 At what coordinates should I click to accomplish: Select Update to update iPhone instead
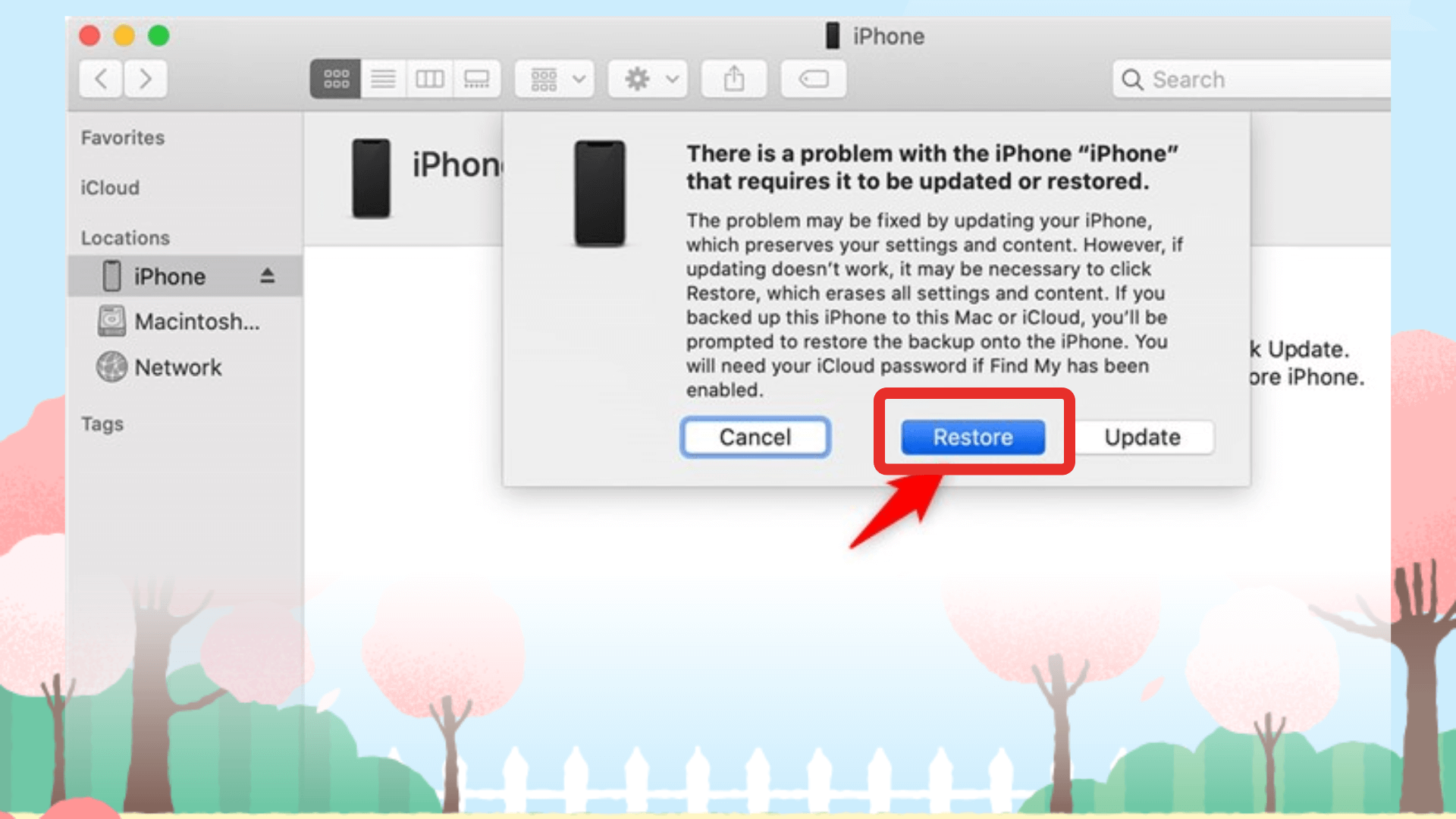[x=1140, y=436]
